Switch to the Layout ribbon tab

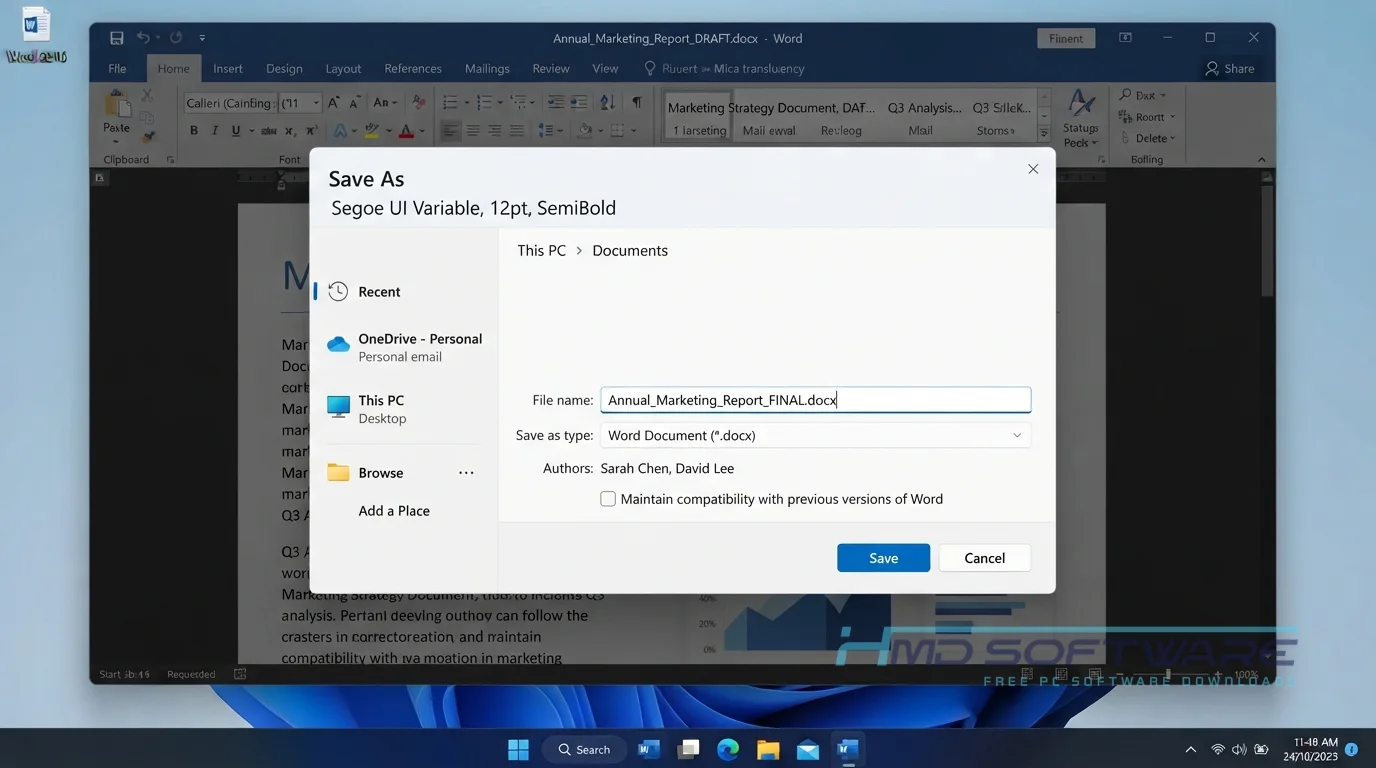(343, 69)
